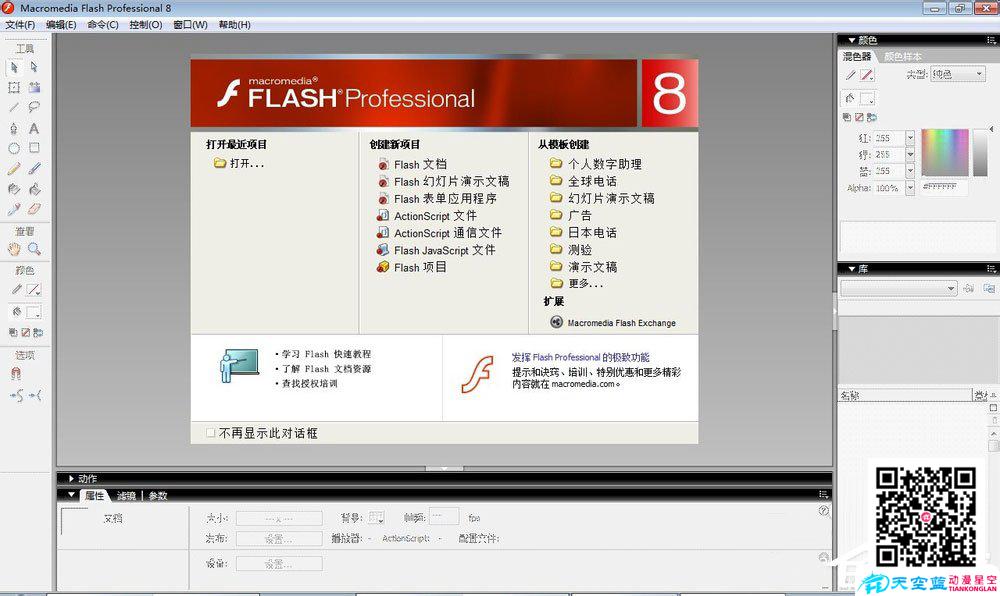Select the Brush tool

[x=34, y=168]
